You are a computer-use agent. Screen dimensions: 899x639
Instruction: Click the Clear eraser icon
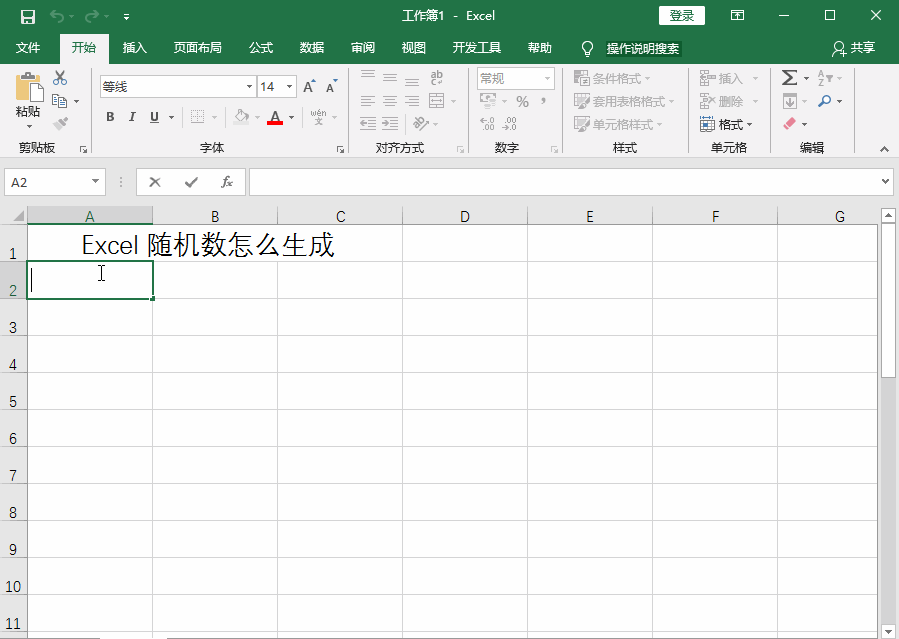(x=789, y=124)
